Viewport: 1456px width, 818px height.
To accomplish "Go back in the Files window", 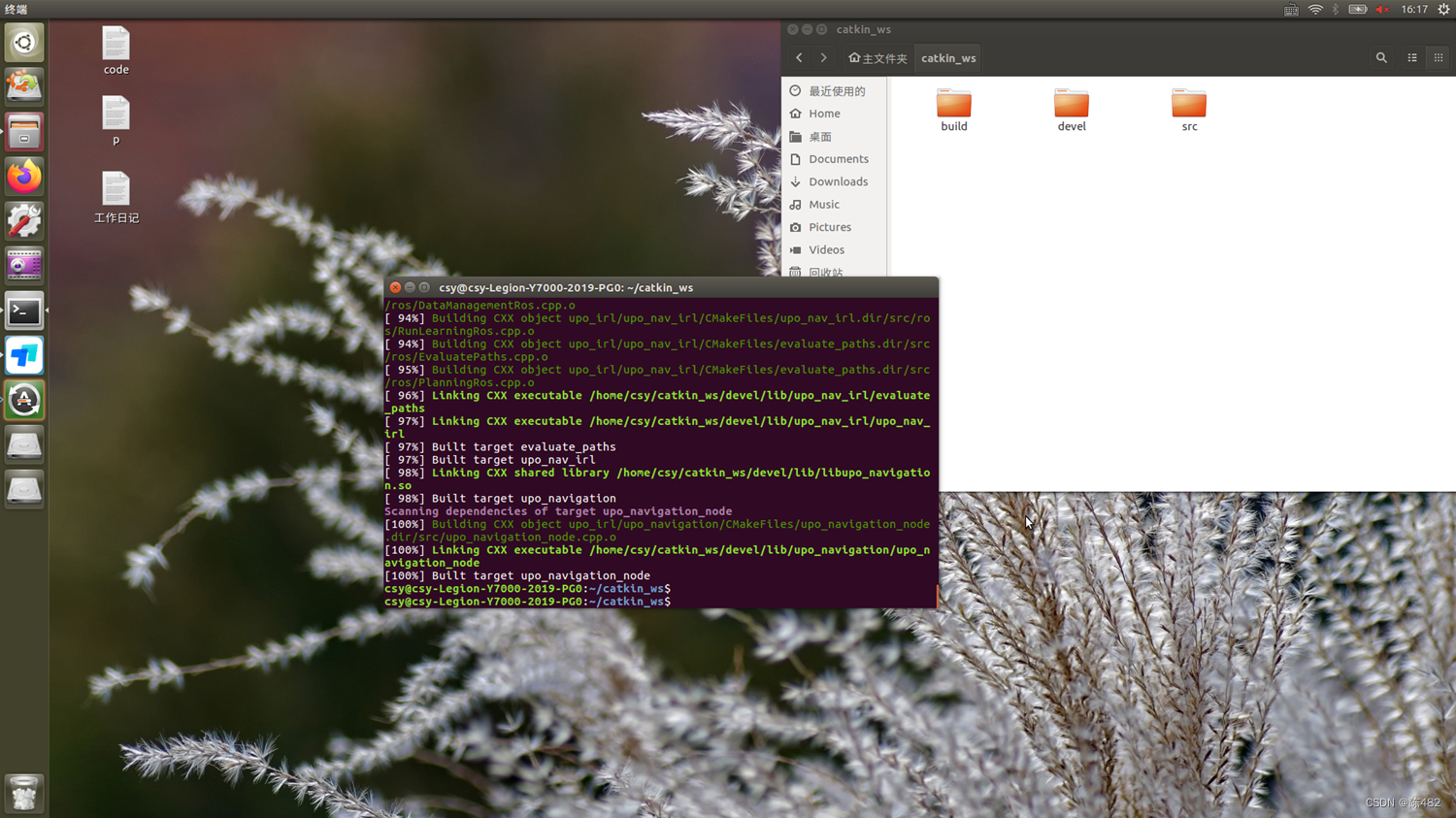I will (799, 58).
